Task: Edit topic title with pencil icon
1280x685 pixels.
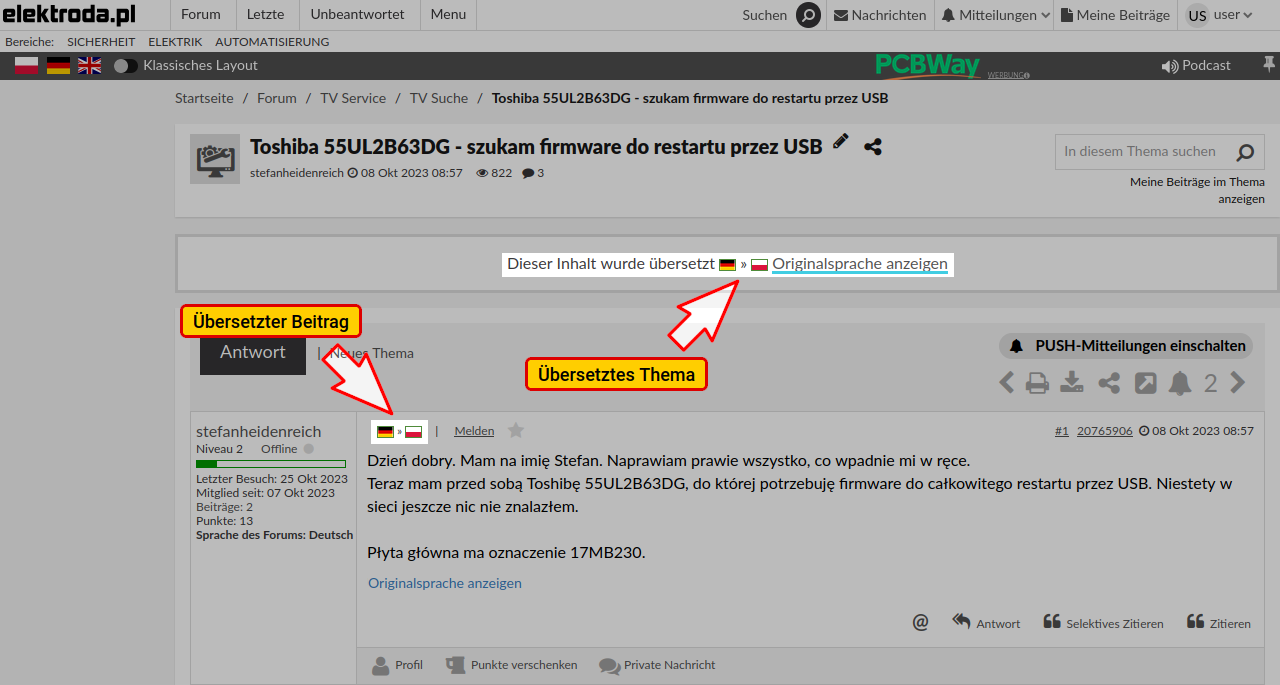Action: tap(841, 142)
